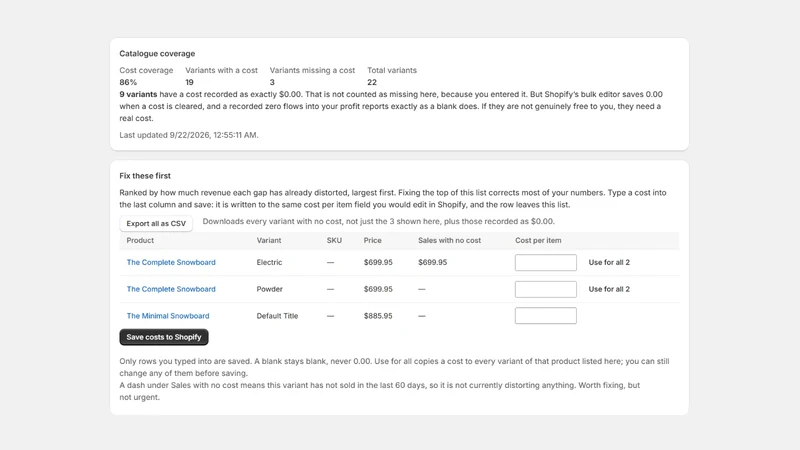Focus cost per item field for Electric variant
The height and width of the screenshot is (450, 800).
545,262
